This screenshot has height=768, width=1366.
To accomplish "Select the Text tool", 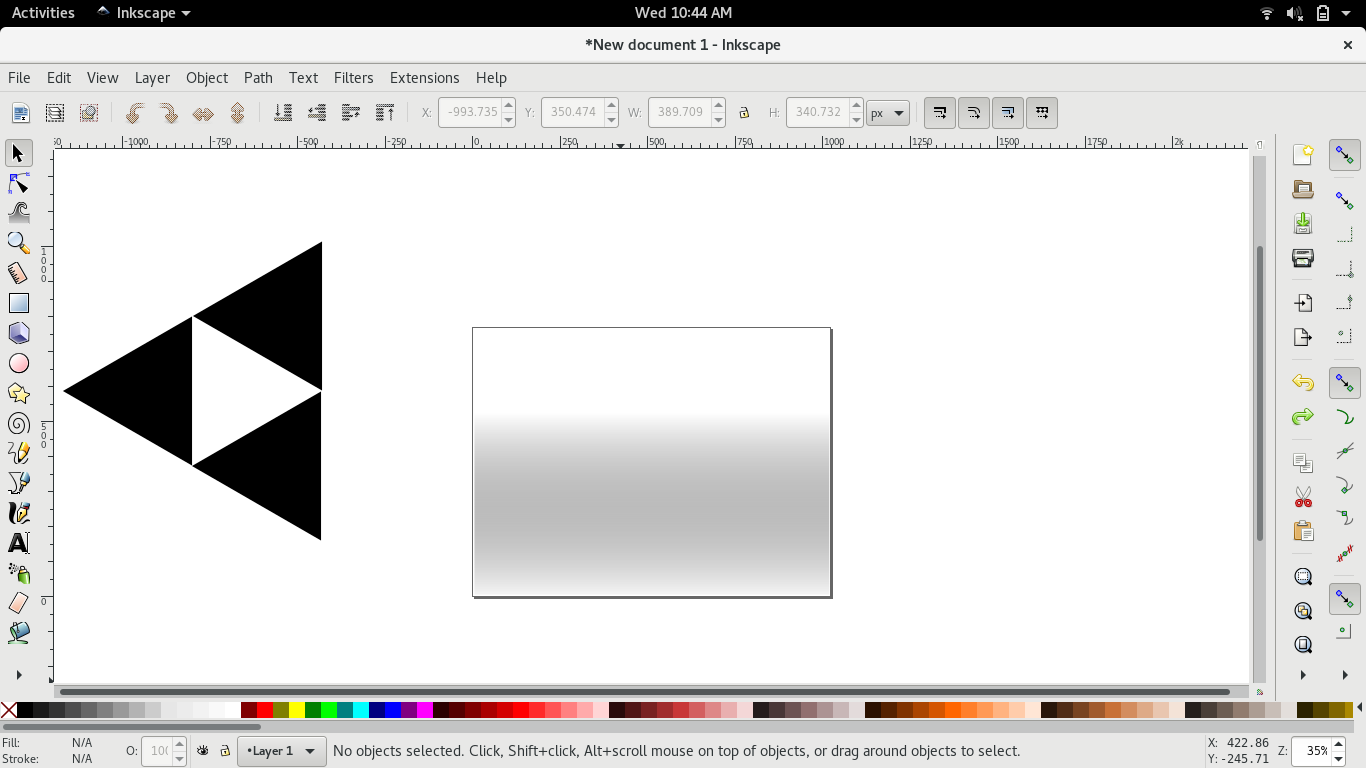I will (x=19, y=543).
